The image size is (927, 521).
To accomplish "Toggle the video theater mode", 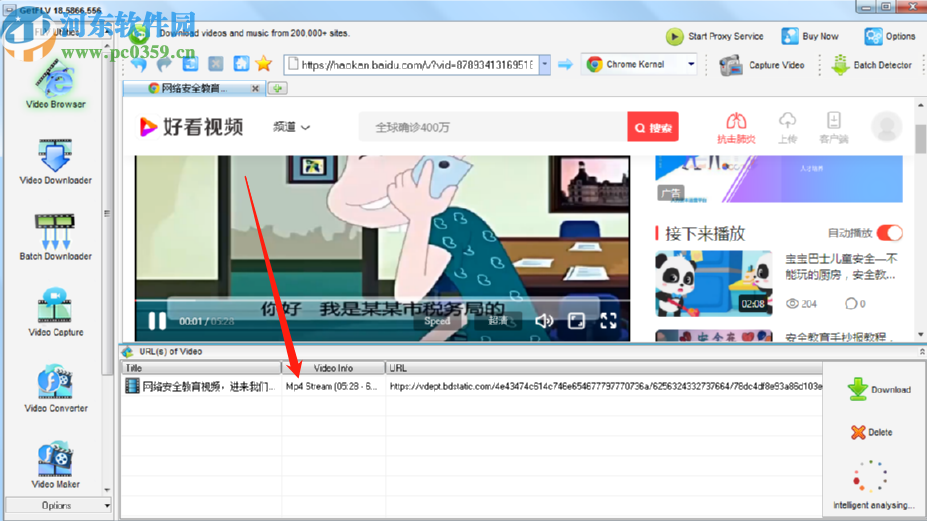I will (576, 321).
